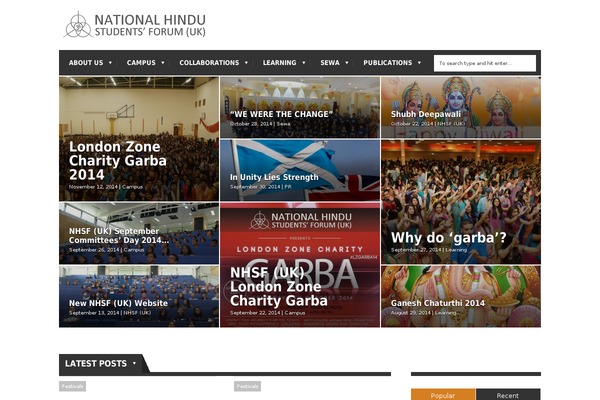Open the Learning menu
This screenshot has height=400, width=600.
pyautogui.click(x=279, y=63)
